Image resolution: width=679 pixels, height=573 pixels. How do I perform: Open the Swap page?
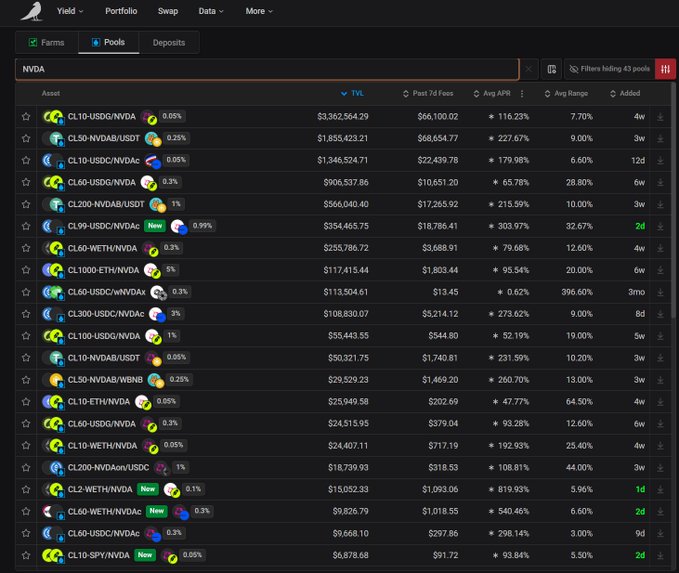coord(168,11)
